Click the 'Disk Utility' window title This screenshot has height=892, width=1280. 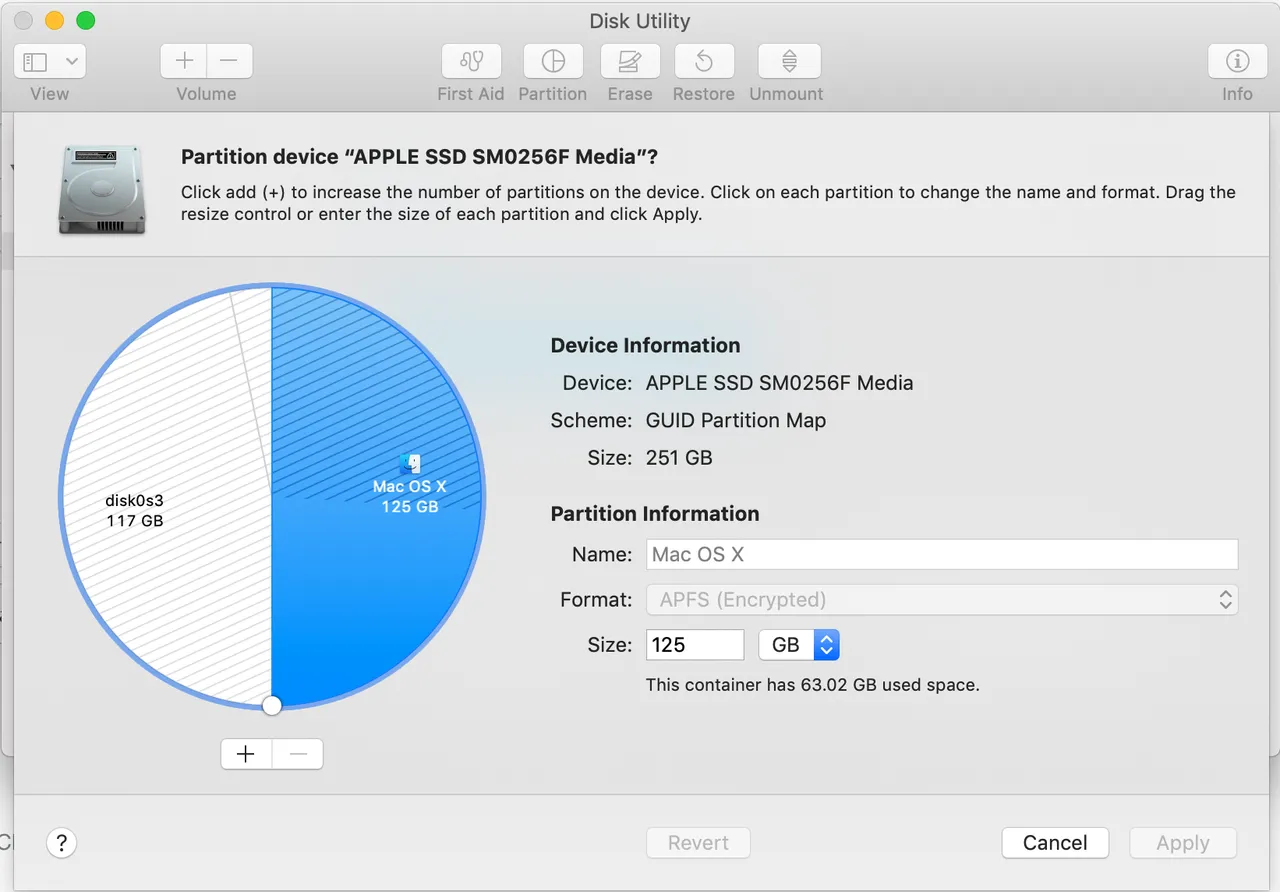pyautogui.click(x=640, y=21)
